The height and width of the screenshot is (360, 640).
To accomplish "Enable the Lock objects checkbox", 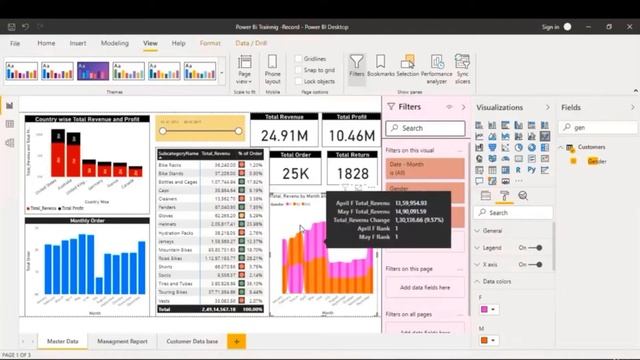I will [x=299, y=81].
